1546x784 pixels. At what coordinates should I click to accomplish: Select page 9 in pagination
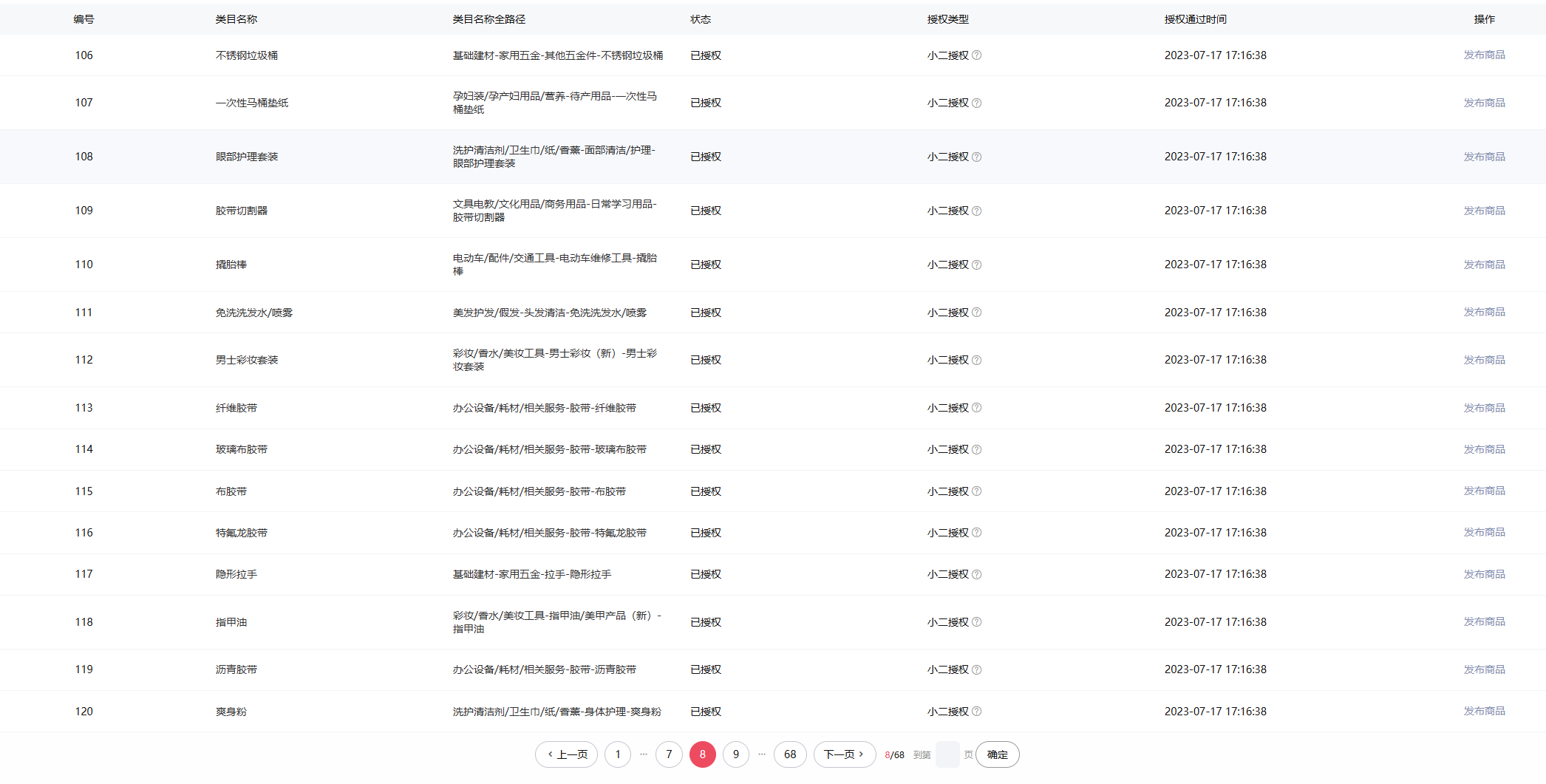pos(735,754)
